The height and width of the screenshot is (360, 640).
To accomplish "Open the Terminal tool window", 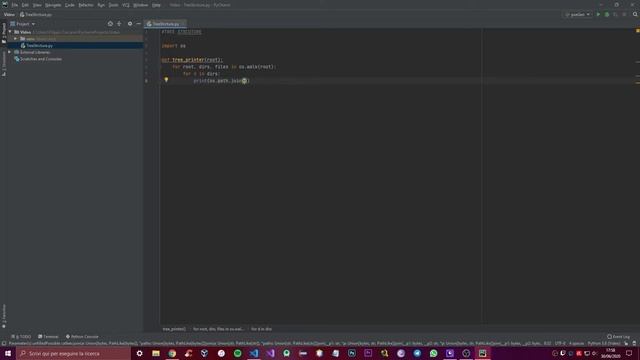I will point(48,337).
